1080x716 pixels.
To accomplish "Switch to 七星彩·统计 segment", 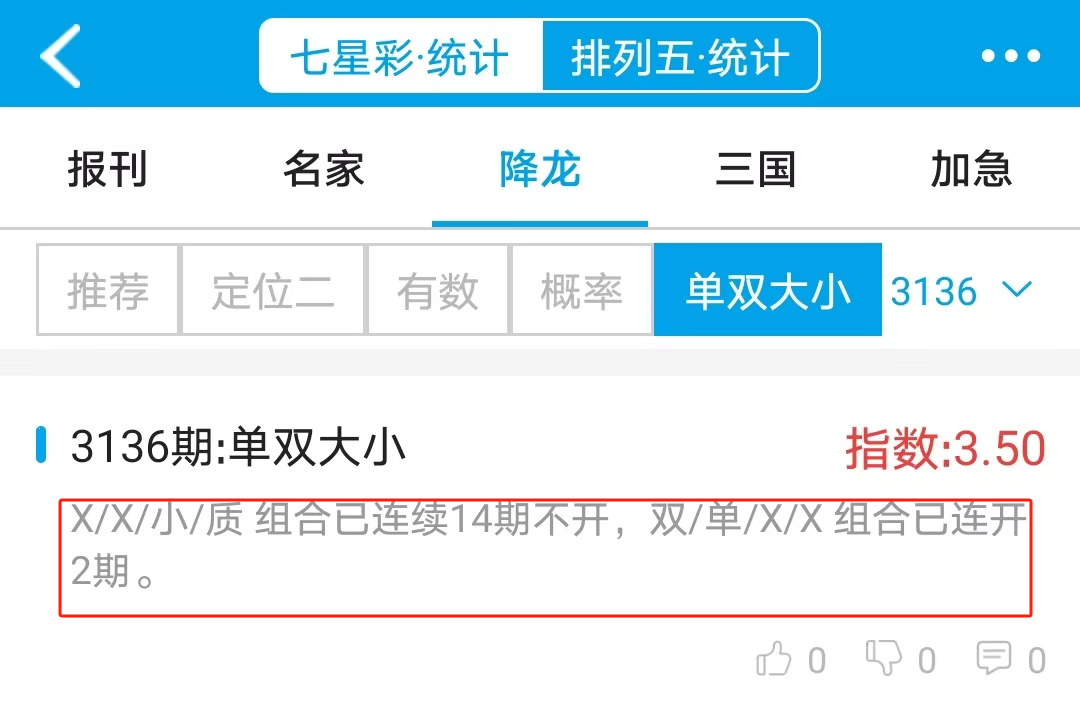I will [x=401, y=56].
